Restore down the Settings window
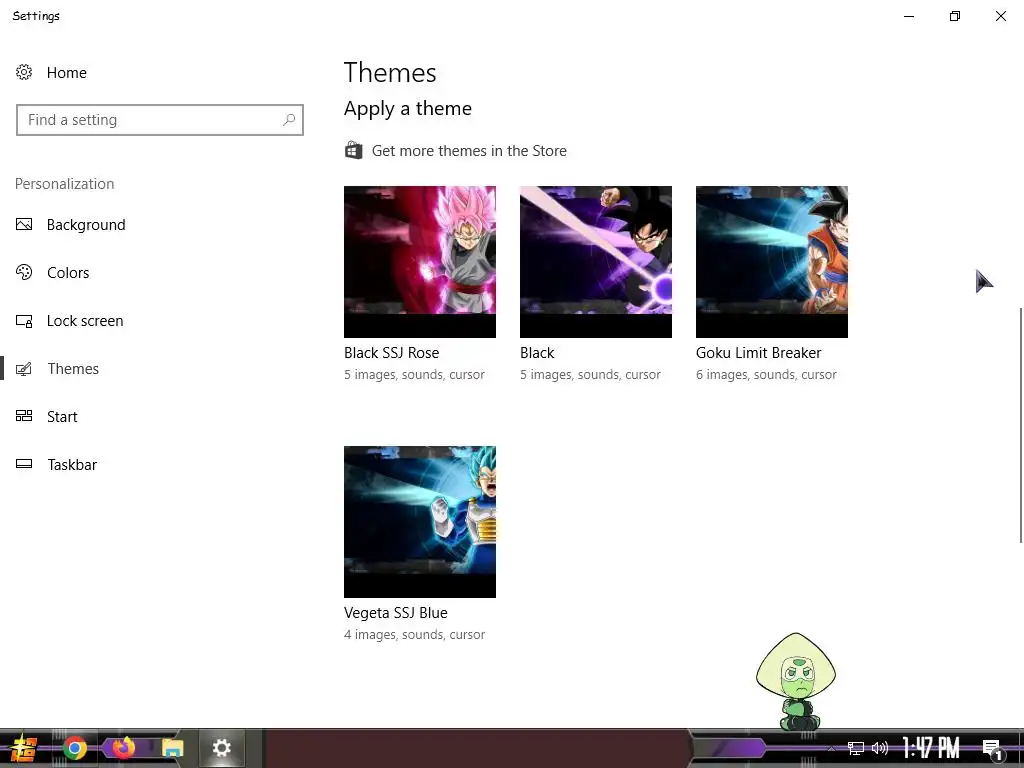Screen dimensions: 1024x768 point(955,16)
